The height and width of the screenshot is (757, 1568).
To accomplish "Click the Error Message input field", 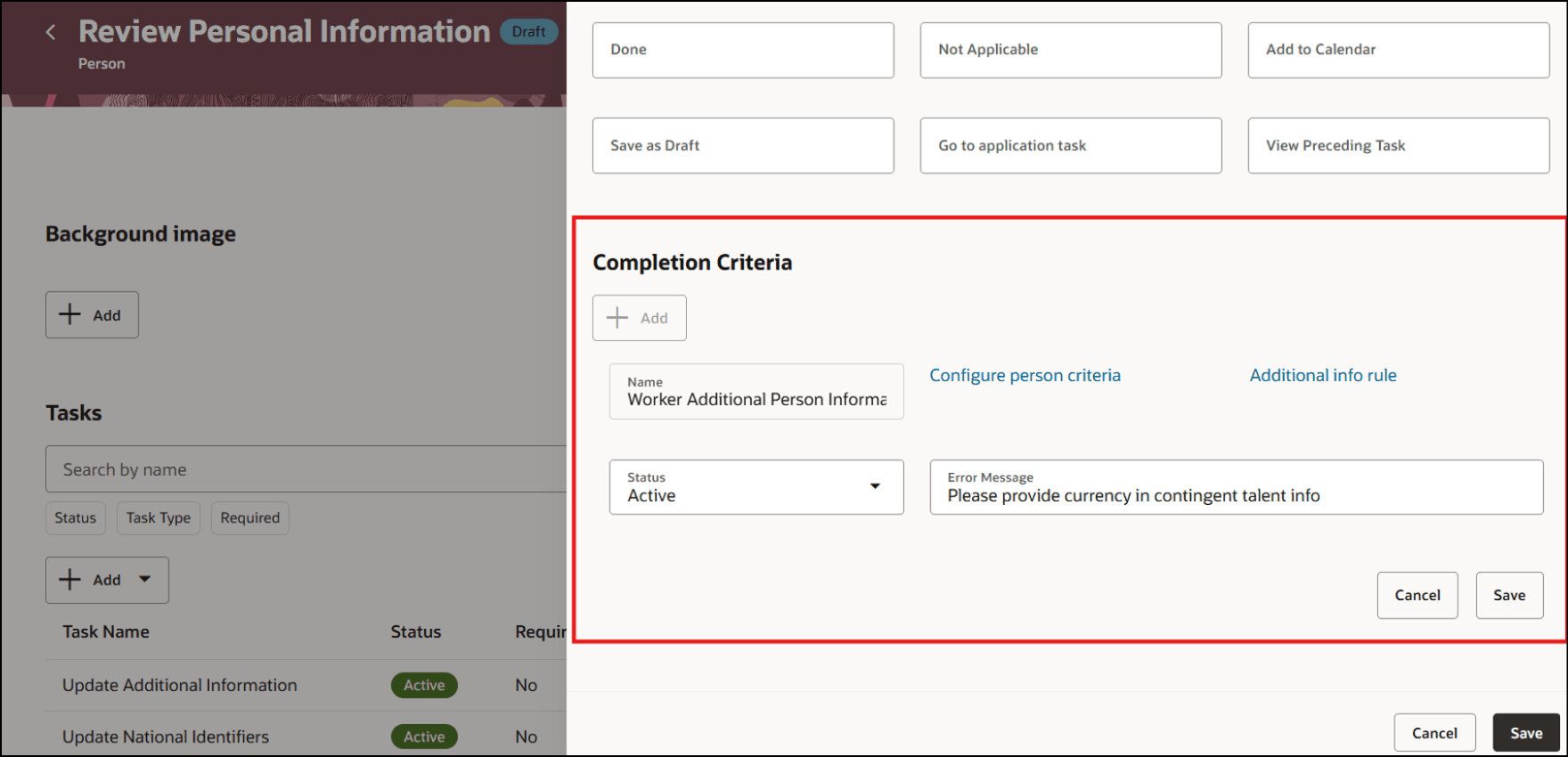I will pos(1237,487).
